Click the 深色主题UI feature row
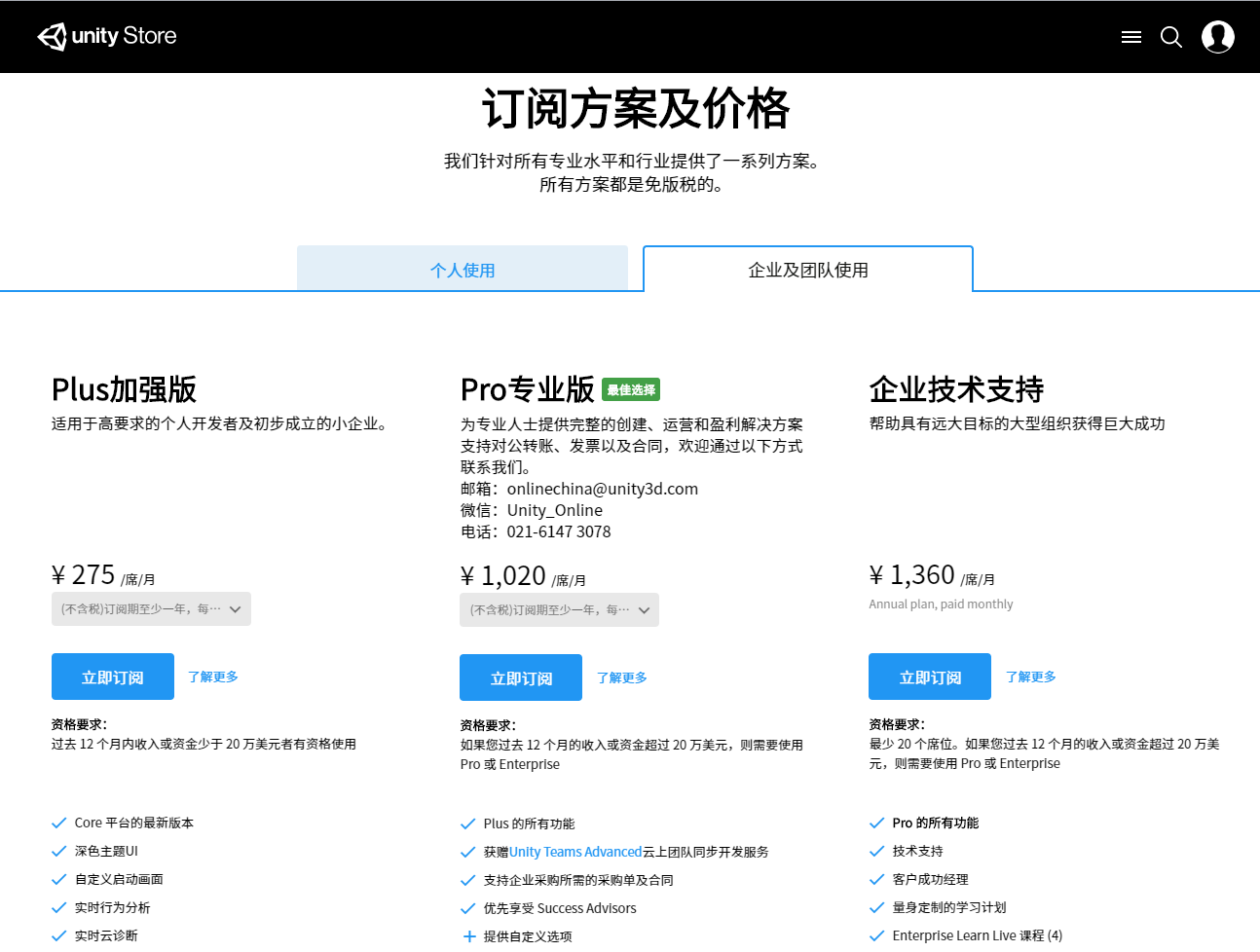The width and height of the screenshot is (1260, 952). click(94, 852)
